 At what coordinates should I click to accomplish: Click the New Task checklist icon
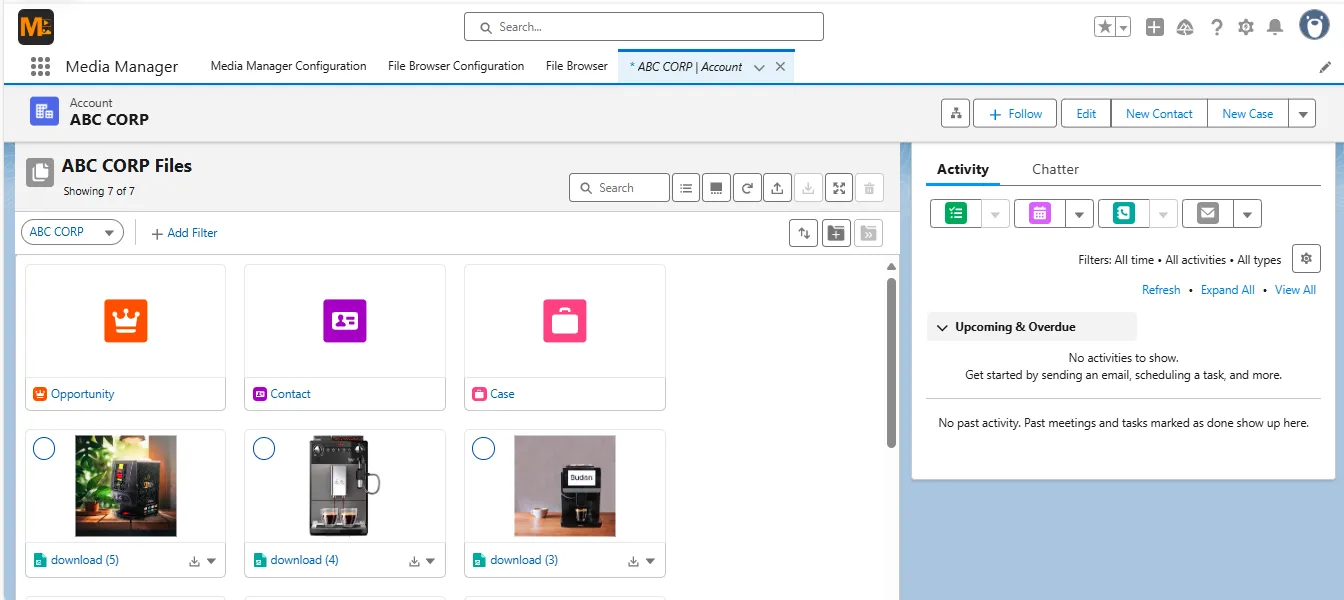coord(956,213)
